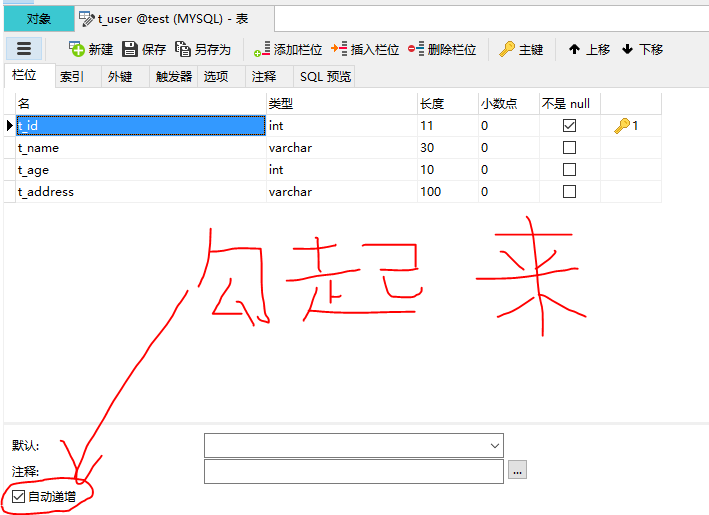The height and width of the screenshot is (515, 709).
Task: Click the ... button next to 注释
Action: click(517, 470)
